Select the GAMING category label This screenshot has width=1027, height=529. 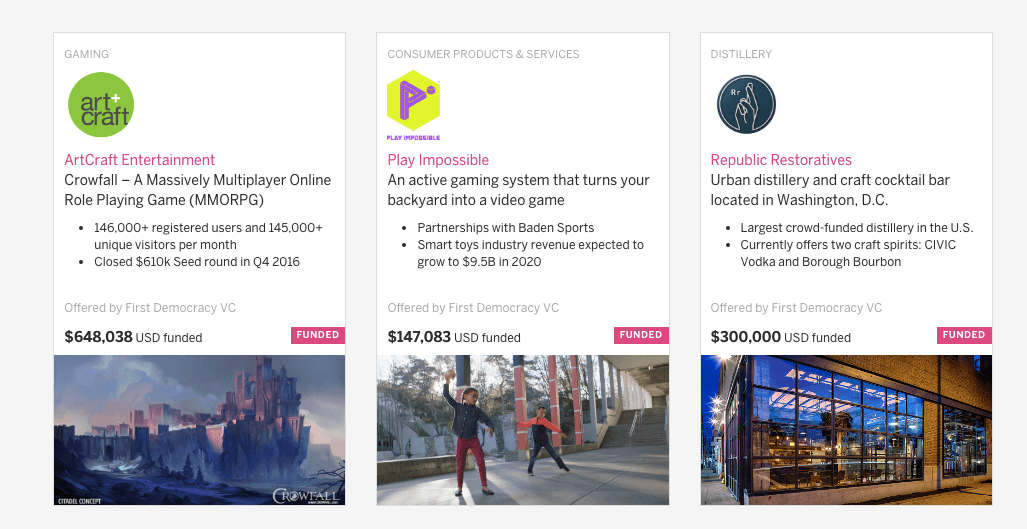pos(87,54)
